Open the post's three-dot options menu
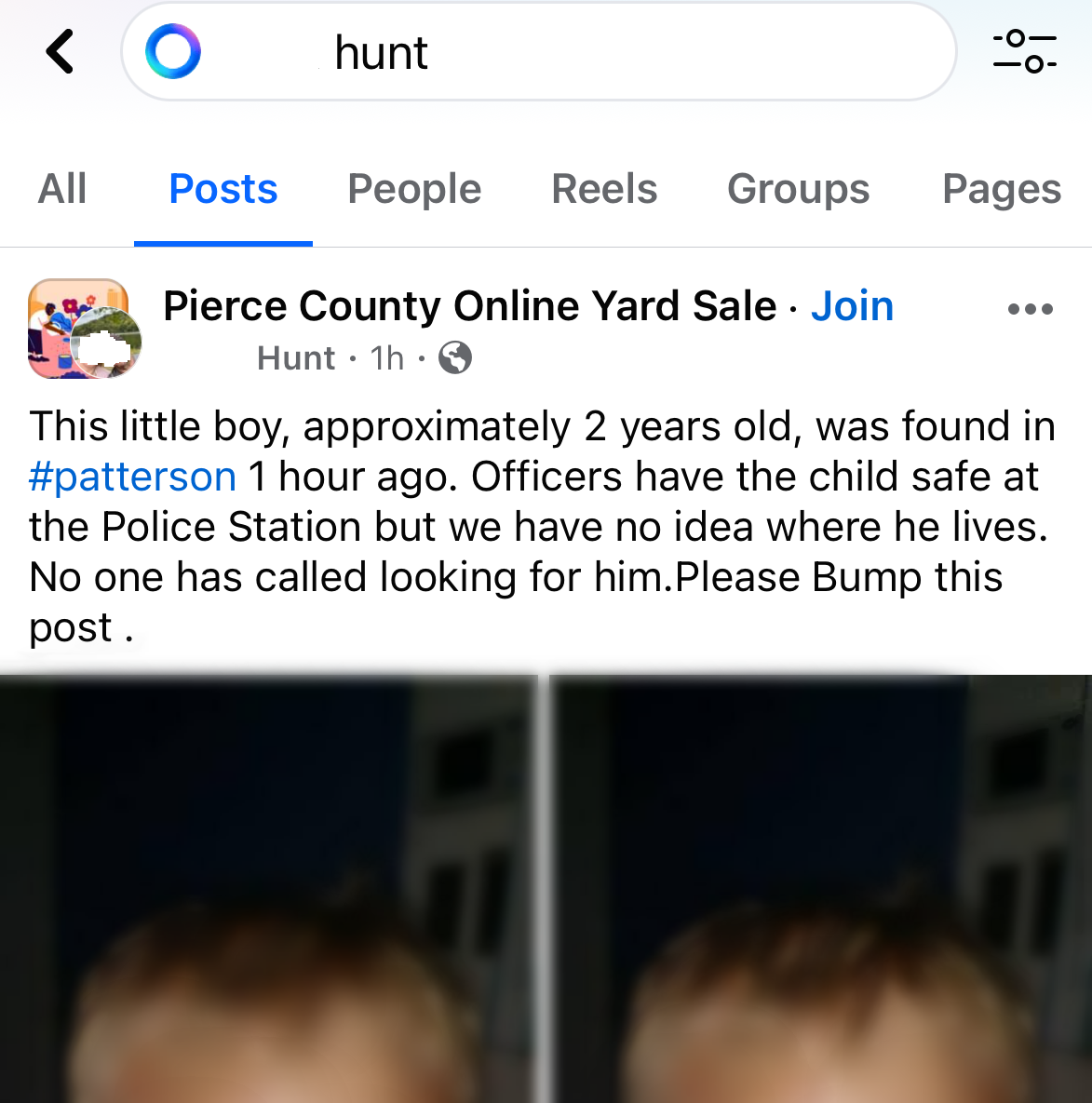 click(x=1030, y=309)
